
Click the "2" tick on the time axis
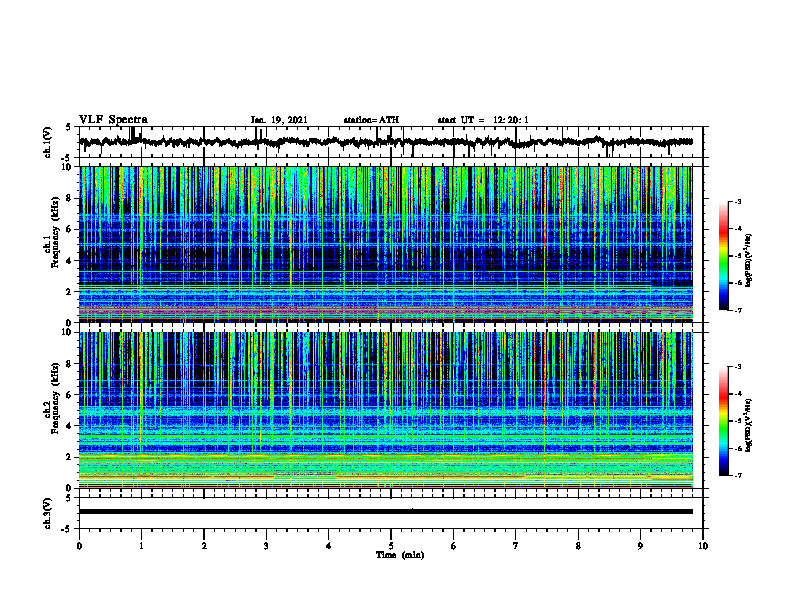(204, 546)
